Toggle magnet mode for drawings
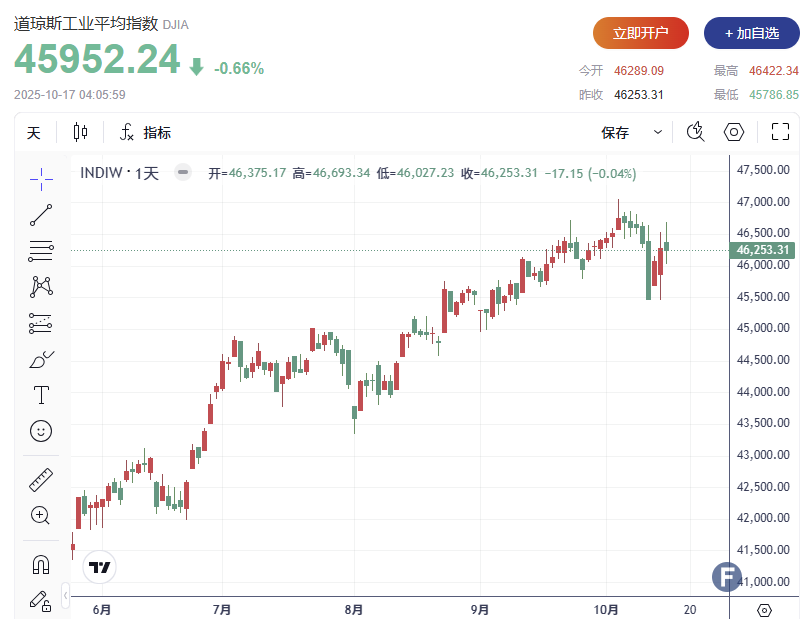The image size is (807, 619). pos(41,564)
